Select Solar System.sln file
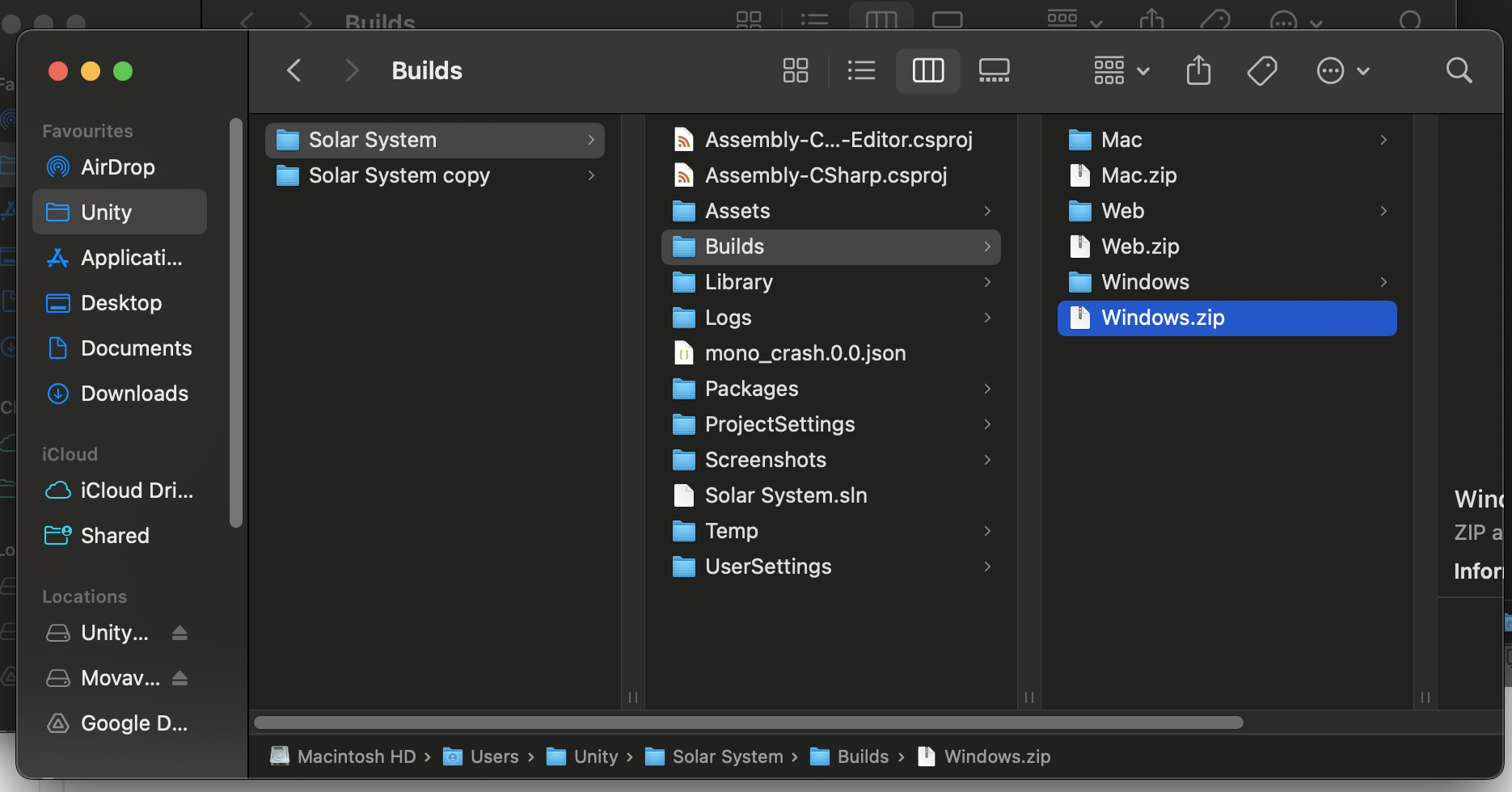1512x792 pixels. (831, 495)
